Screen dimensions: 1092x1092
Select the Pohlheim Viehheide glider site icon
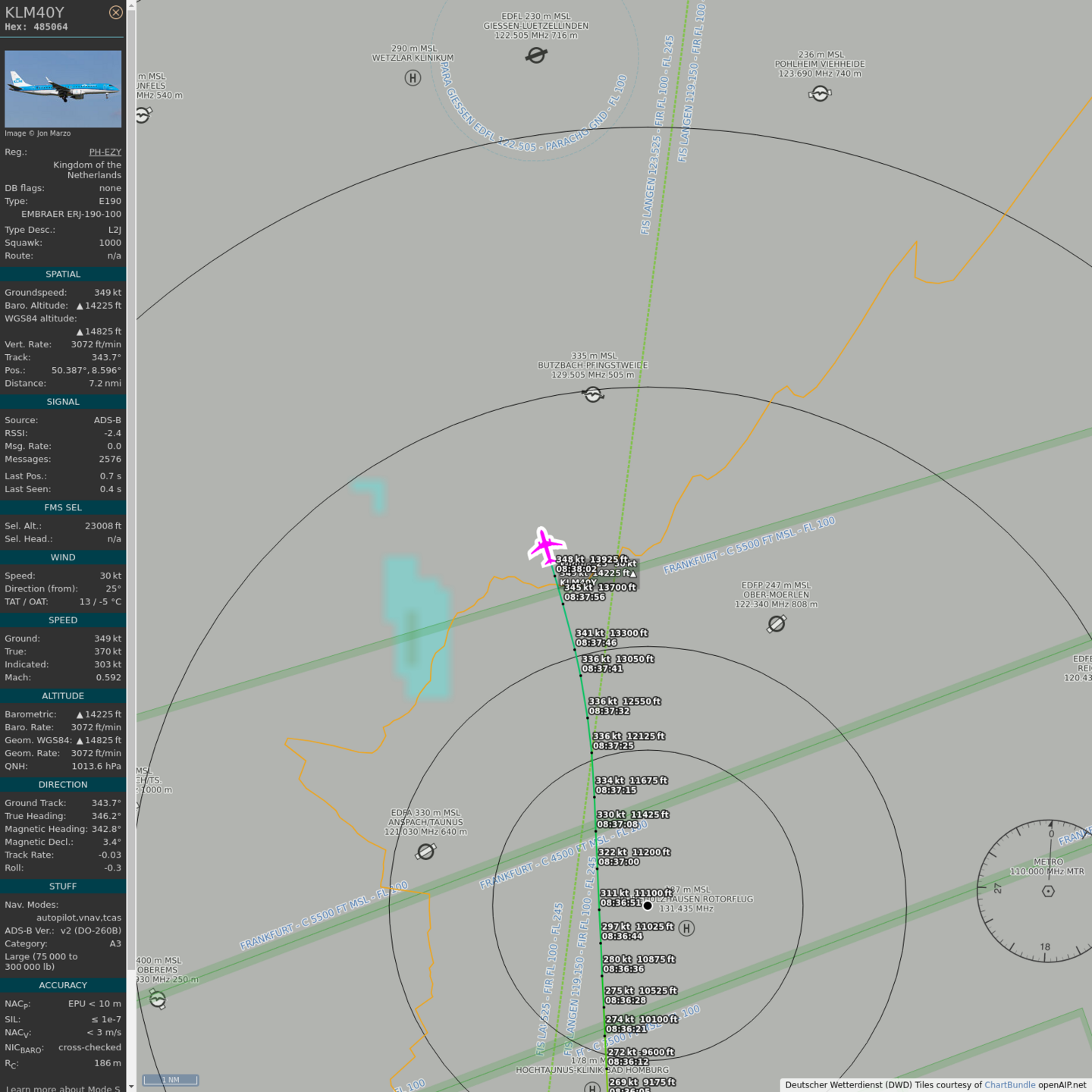tap(820, 93)
